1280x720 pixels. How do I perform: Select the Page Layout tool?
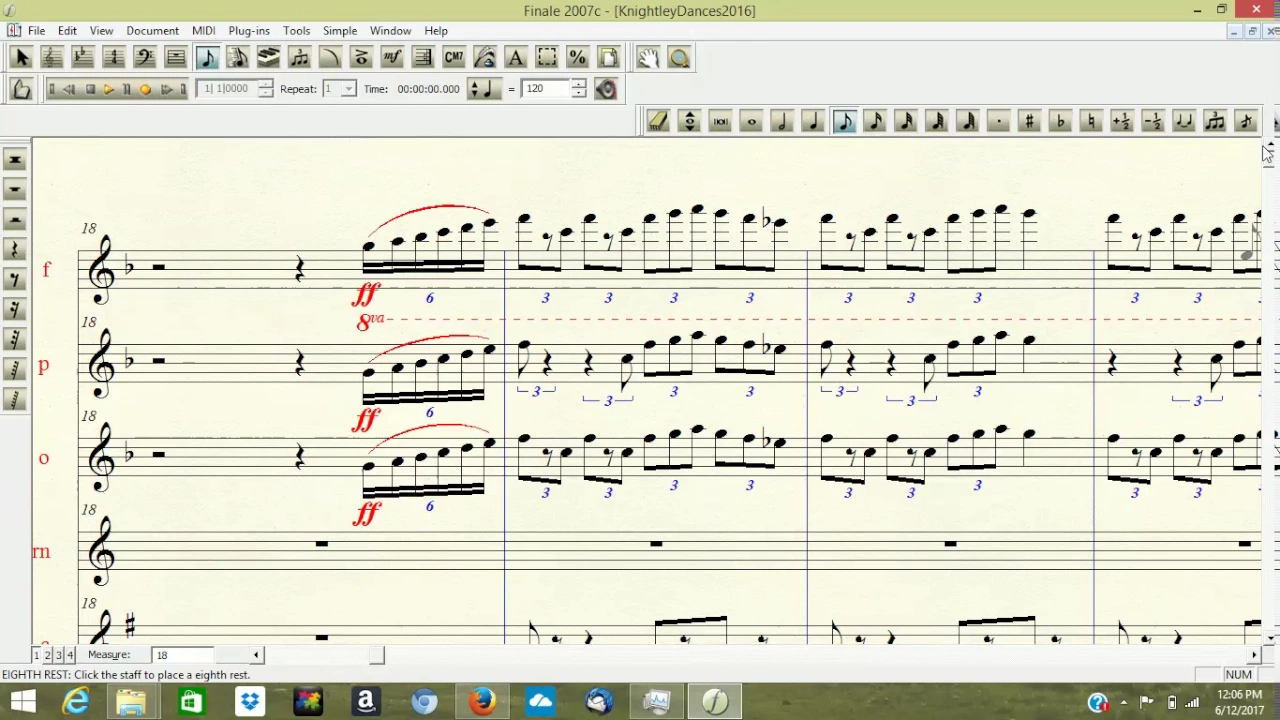click(x=609, y=58)
